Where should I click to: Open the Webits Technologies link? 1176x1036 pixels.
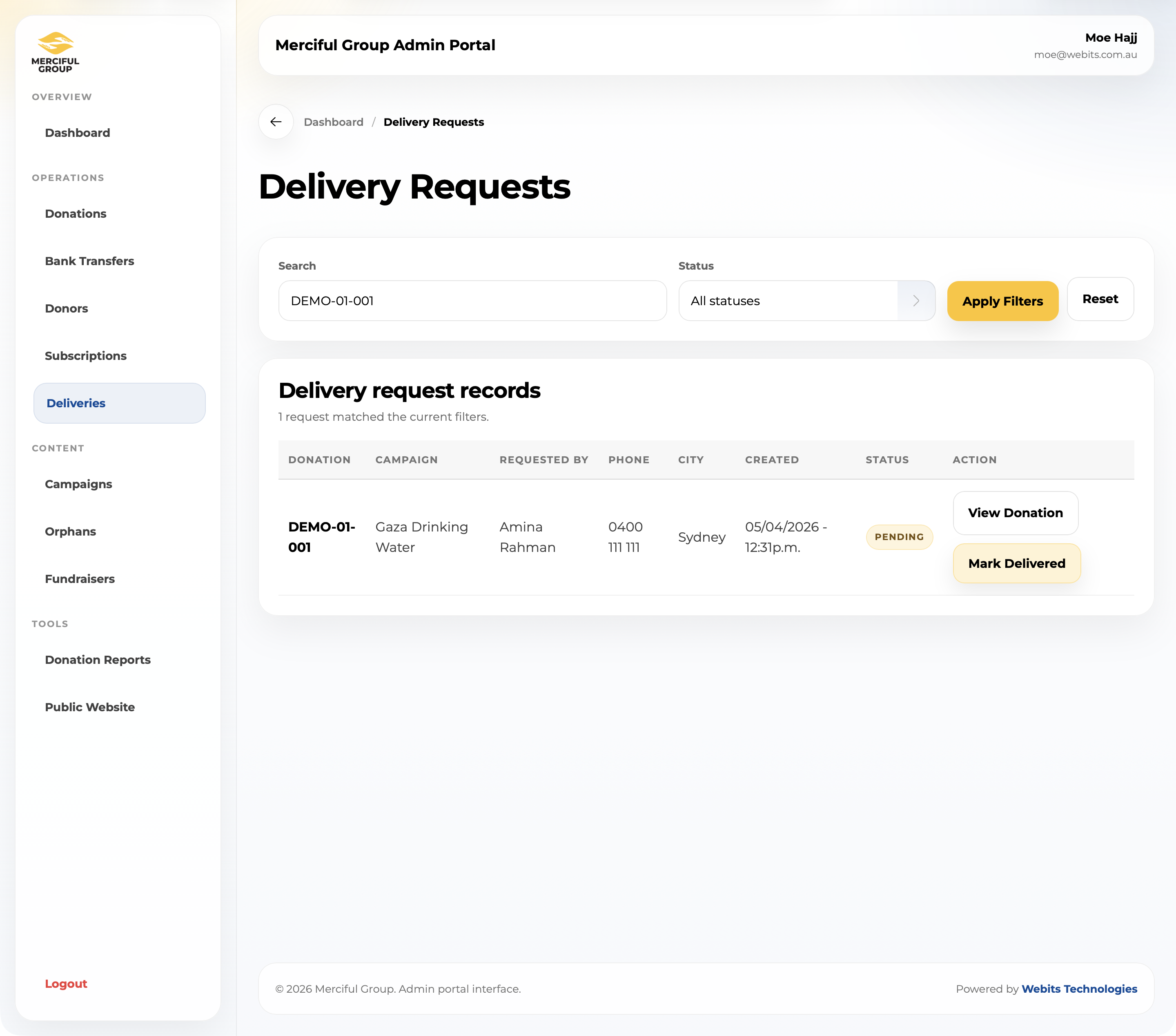pos(1079,989)
